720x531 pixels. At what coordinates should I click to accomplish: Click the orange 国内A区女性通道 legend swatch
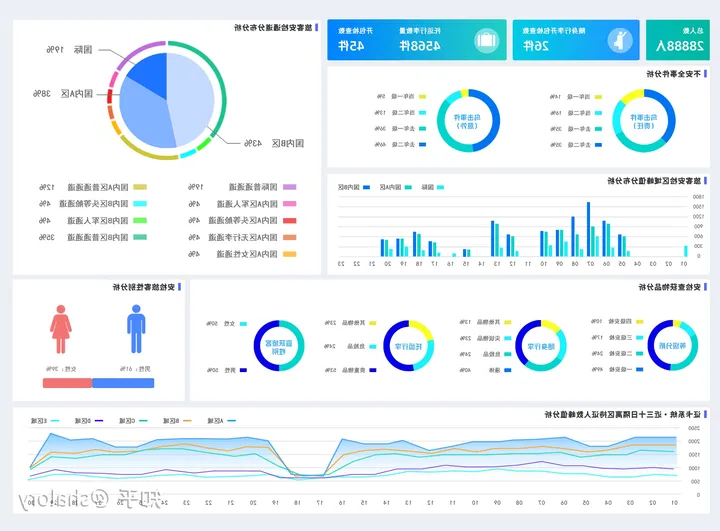tap(289, 254)
